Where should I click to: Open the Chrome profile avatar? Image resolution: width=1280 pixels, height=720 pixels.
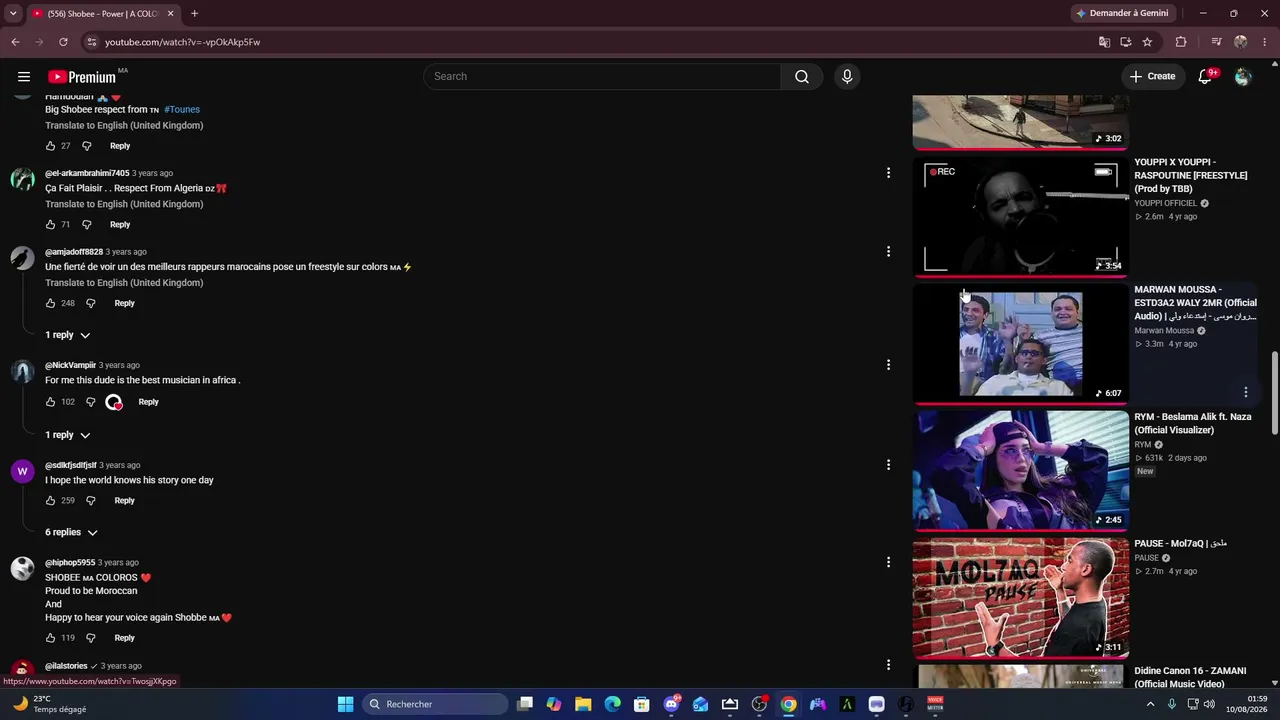1241,42
